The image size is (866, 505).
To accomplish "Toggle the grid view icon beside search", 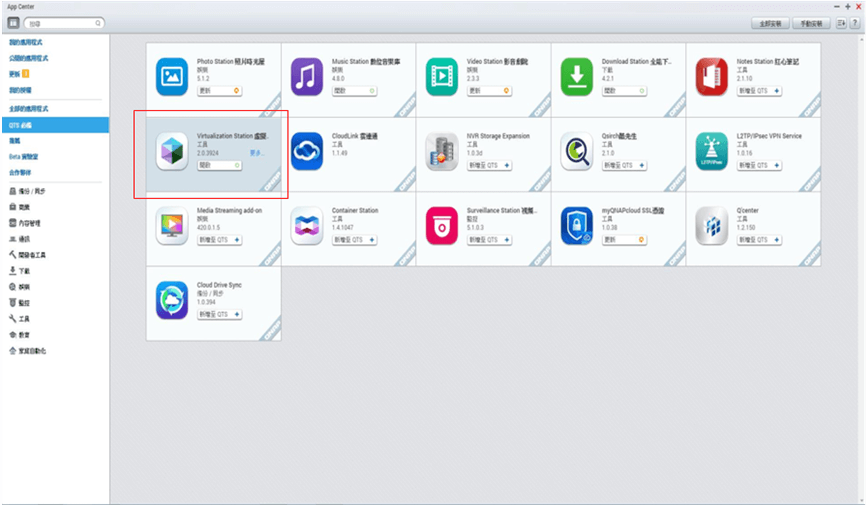I will [14, 22].
